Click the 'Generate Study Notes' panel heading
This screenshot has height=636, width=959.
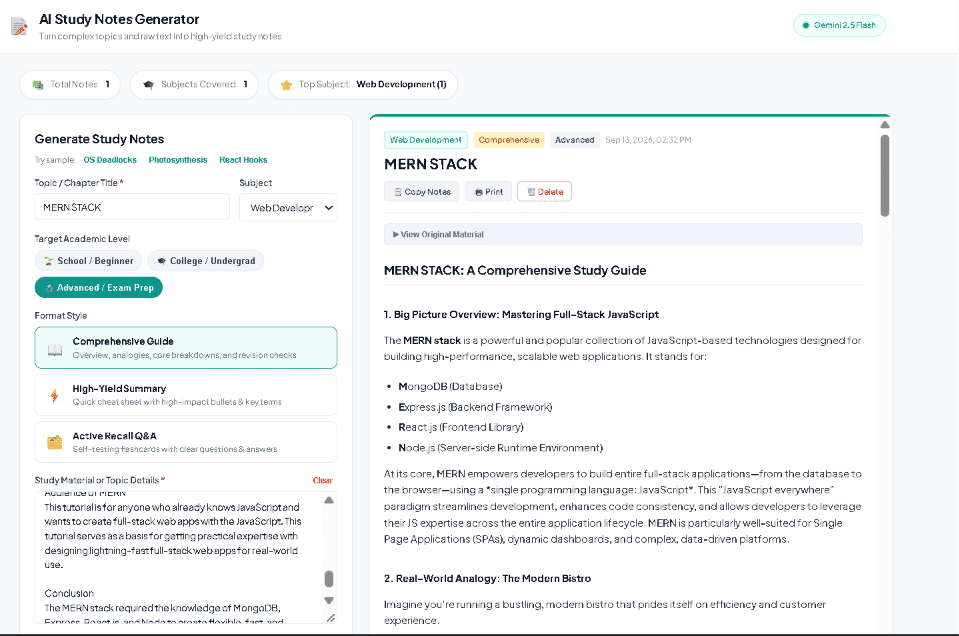[x=99, y=139]
